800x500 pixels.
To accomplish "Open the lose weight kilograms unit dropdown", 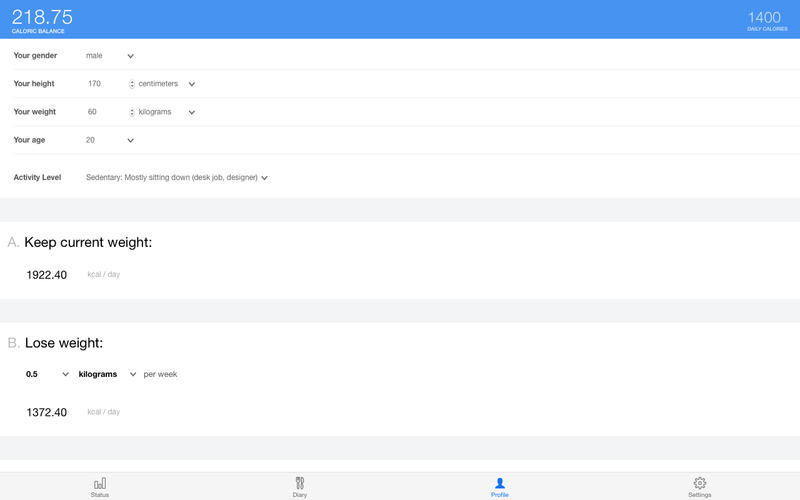I will click(105, 374).
